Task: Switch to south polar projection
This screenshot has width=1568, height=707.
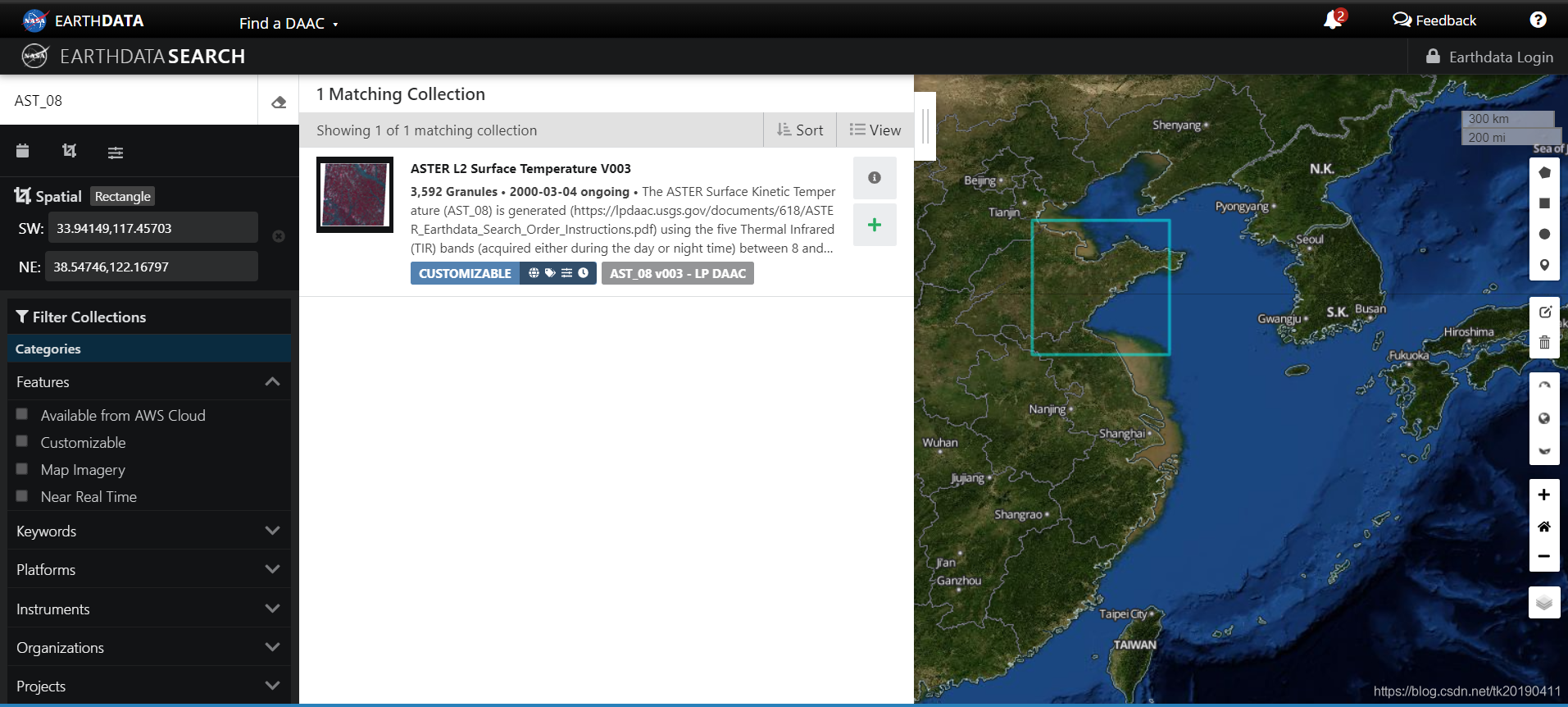Action: point(1544,449)
